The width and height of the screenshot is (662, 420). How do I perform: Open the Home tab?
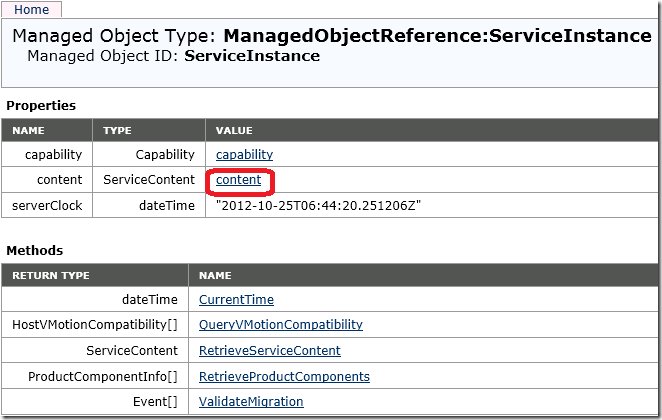click(x=31, y=9)
